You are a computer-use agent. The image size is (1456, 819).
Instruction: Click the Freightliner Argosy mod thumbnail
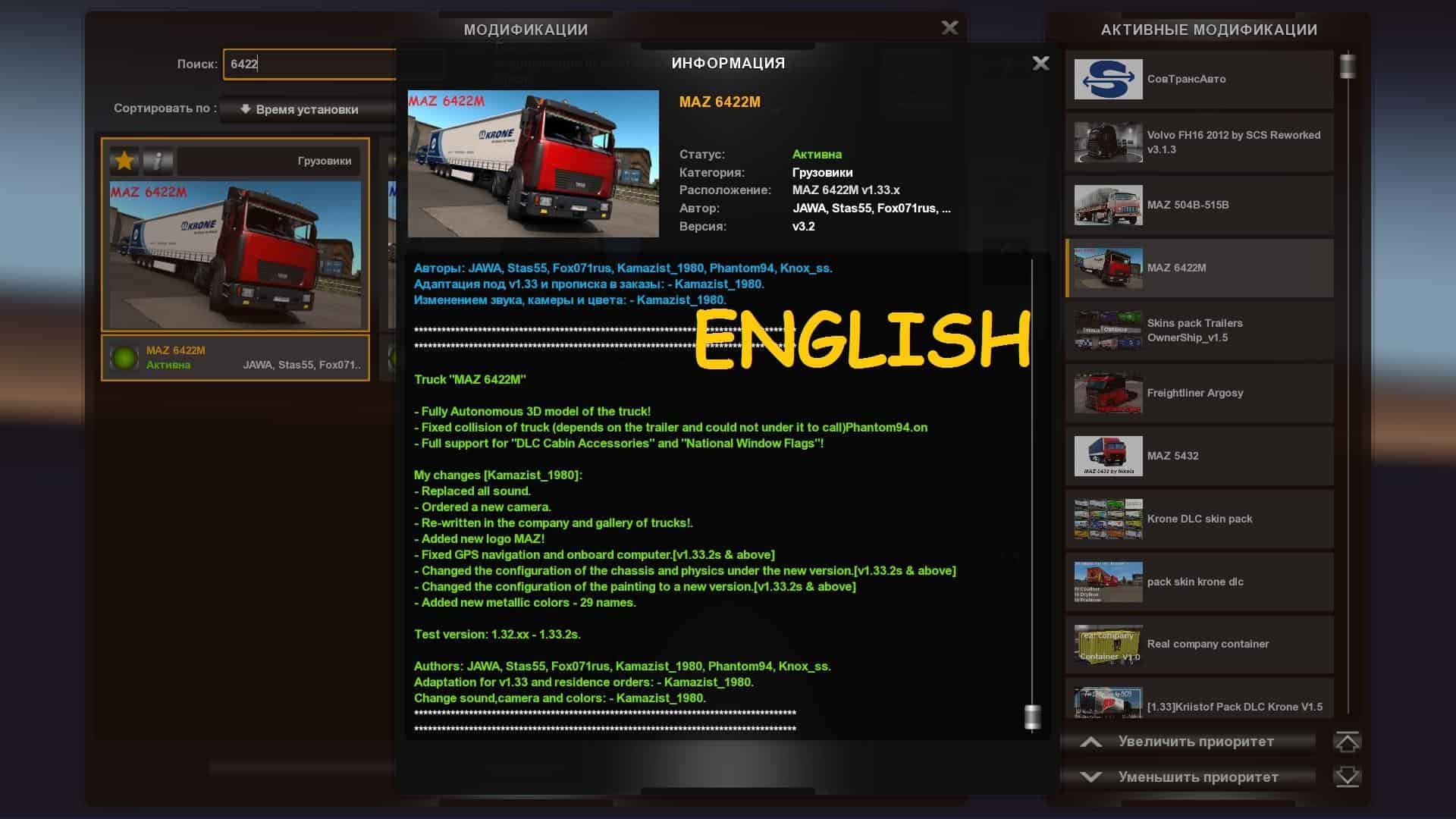pyautogui.click(x=1108, y=393)
